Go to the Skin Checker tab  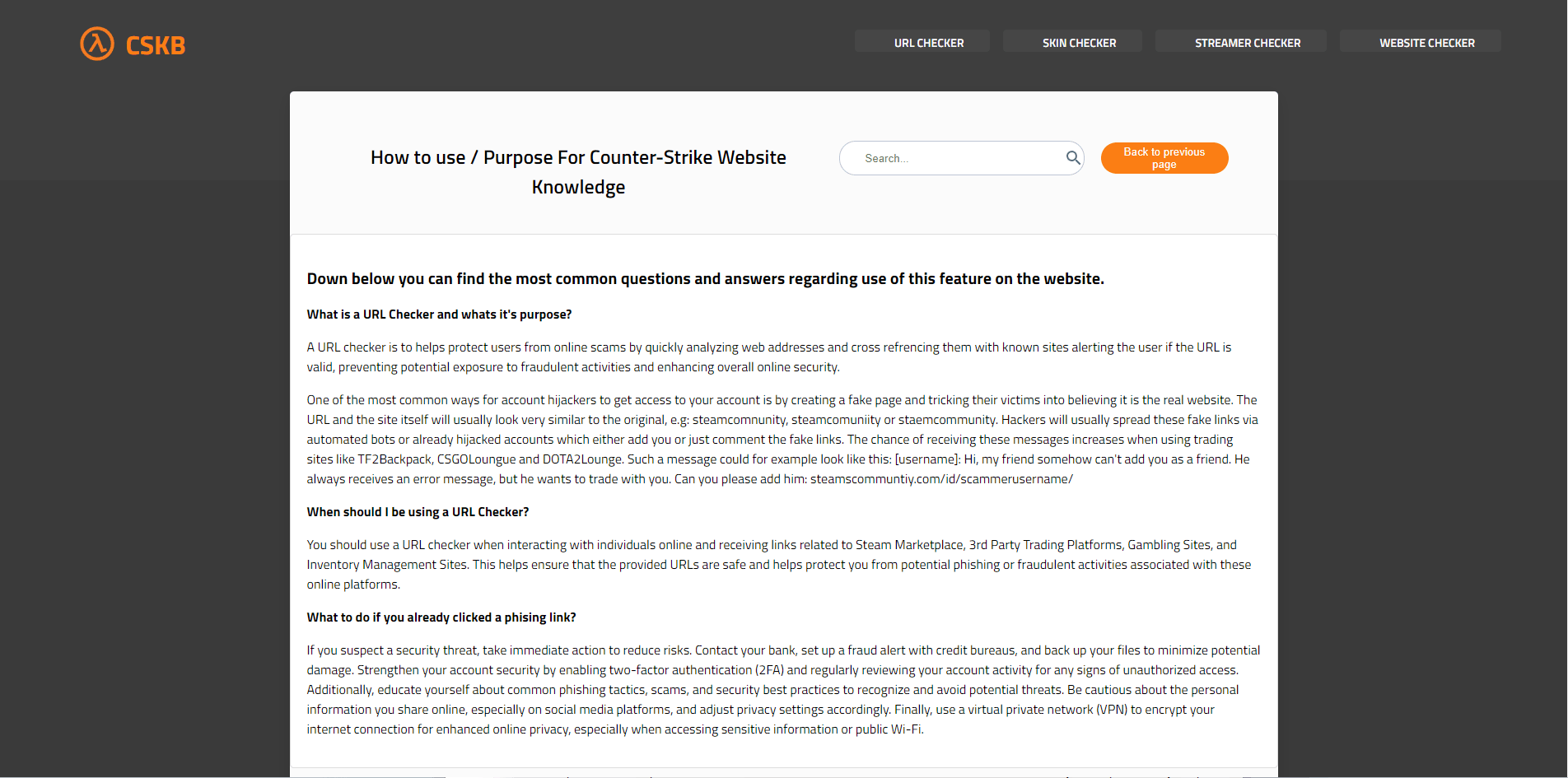pyautogui.click(x=1079, y=43)
